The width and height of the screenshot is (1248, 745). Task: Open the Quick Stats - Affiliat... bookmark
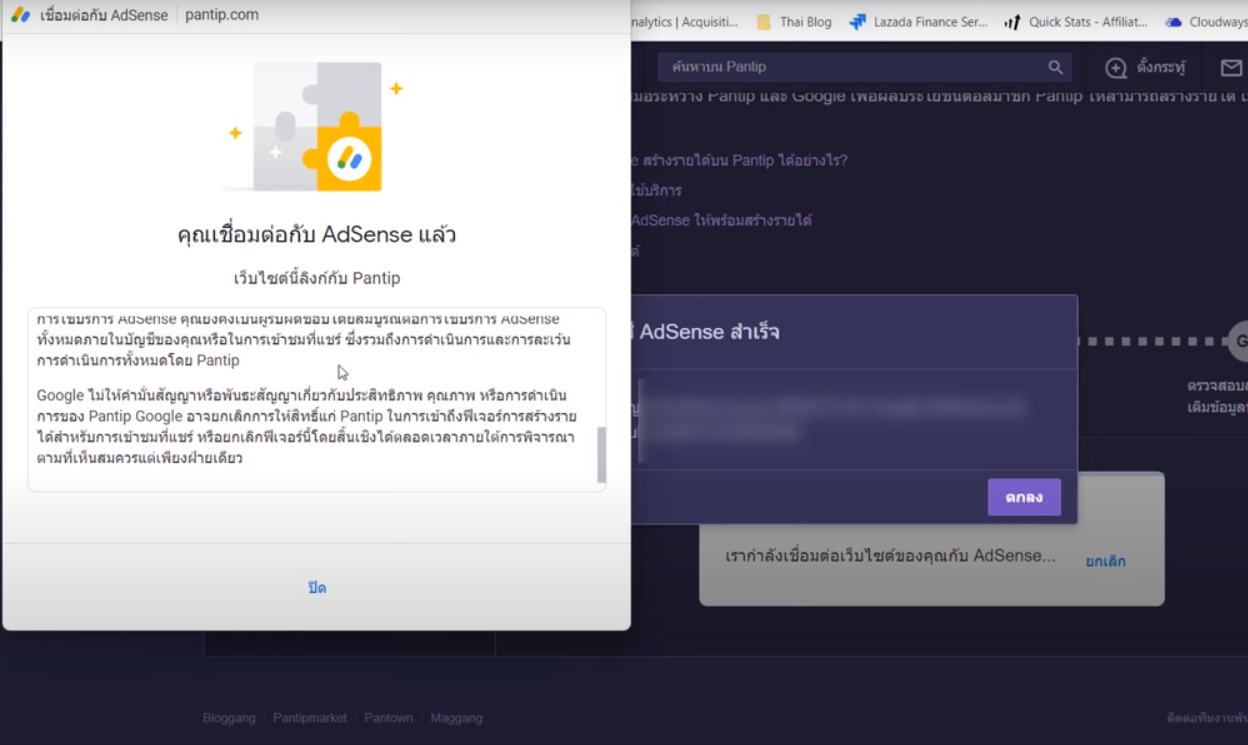1076,22
